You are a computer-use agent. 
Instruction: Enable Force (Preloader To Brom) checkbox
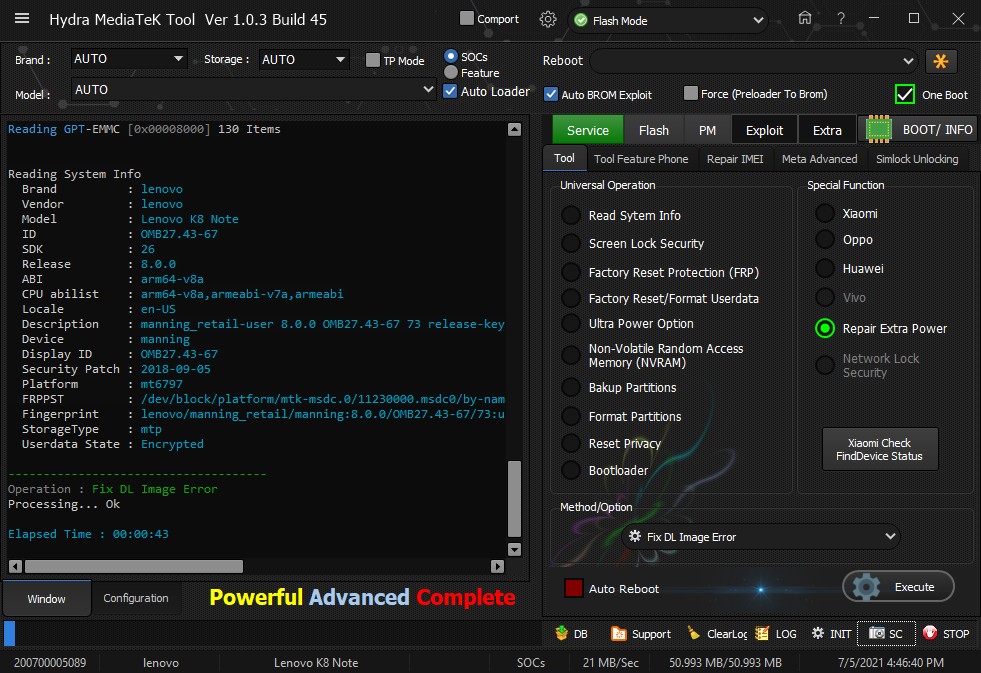click(x=691, y=93)
